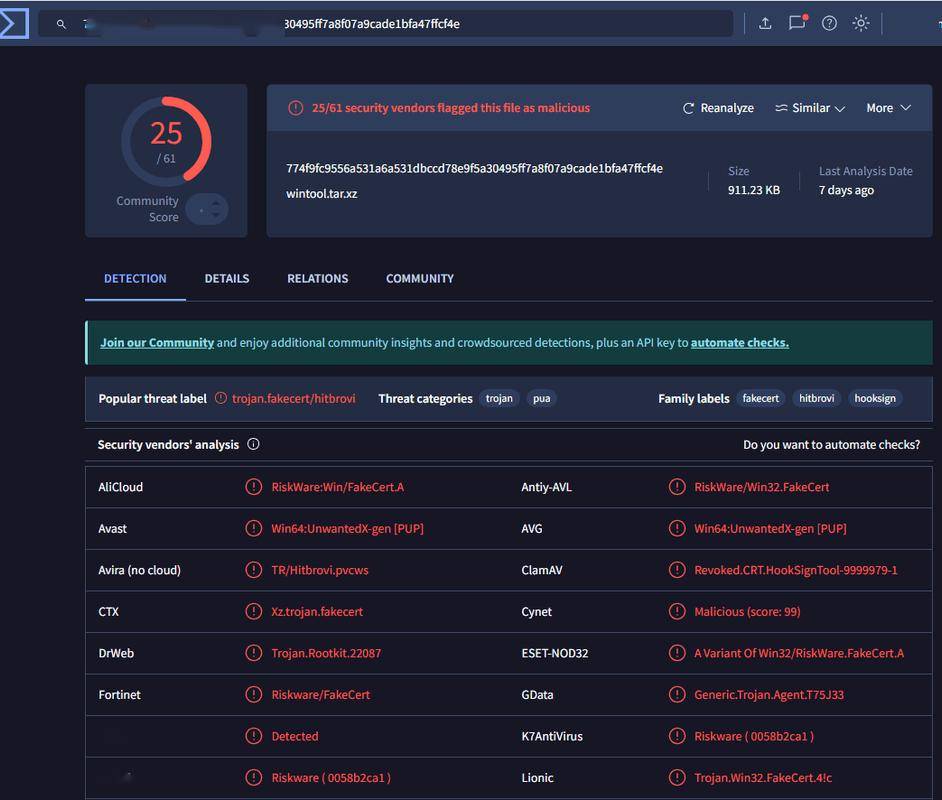Click the Malicious (score: 99) result
The image size is (942, 800).
click(747, 611)
